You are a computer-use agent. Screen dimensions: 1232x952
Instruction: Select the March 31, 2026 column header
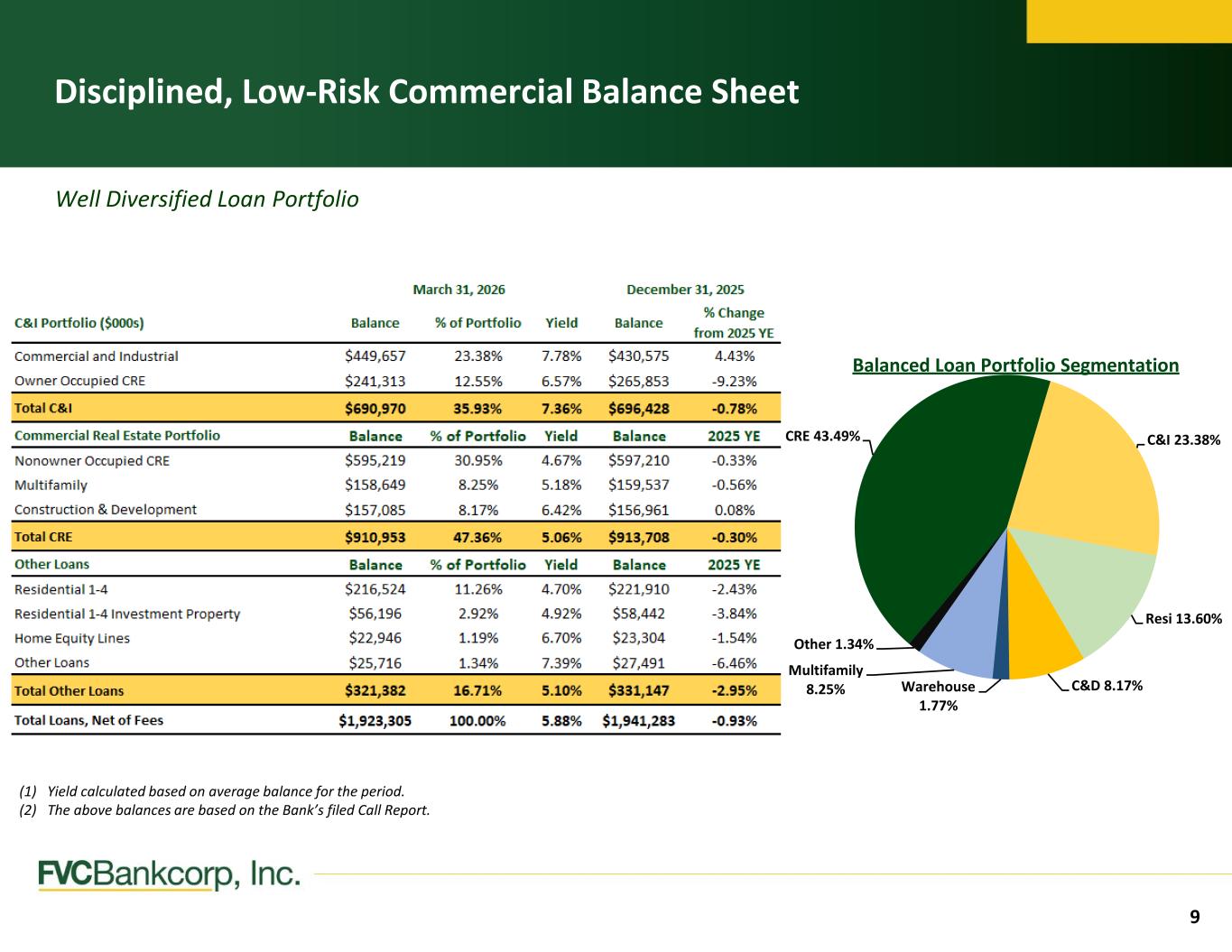coord(459,290)
